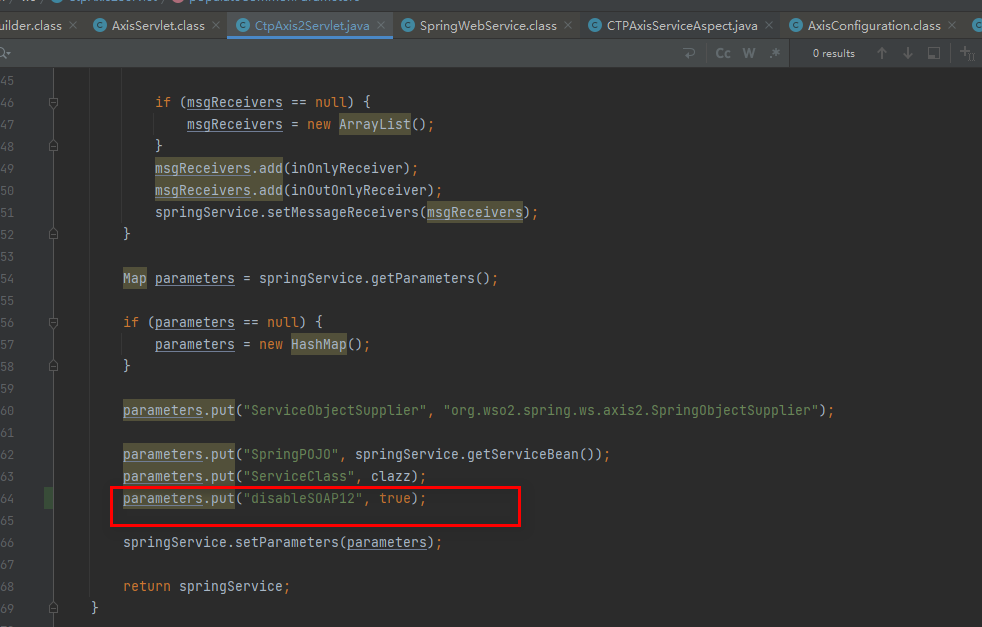982x627 pixels.
Task: Click the "ServiceClass" string literal
Action: click(299, 476)
